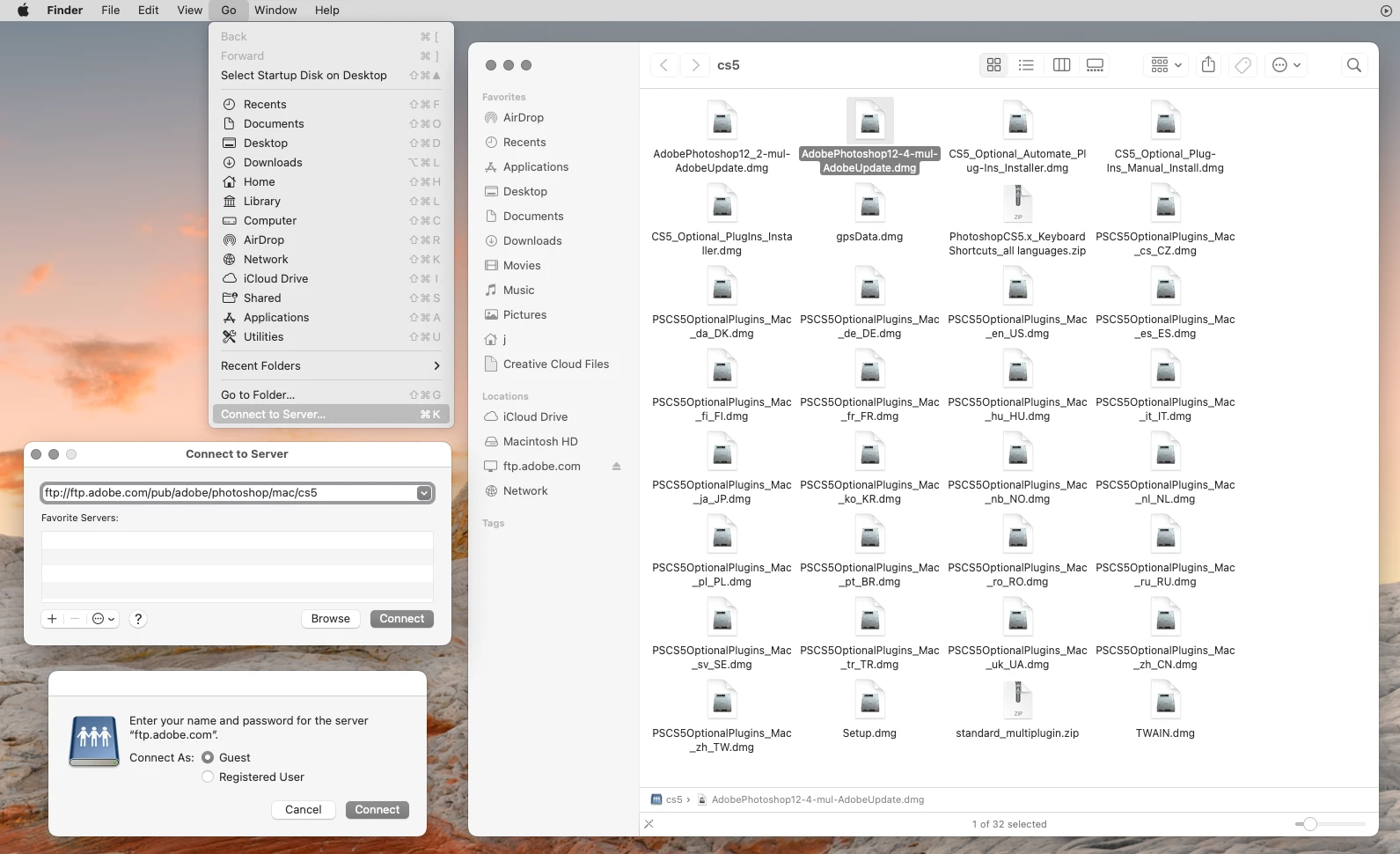Open the Window menu in menu bar
This screenshot has width=1400, height=854.
[x=275, y=11]
